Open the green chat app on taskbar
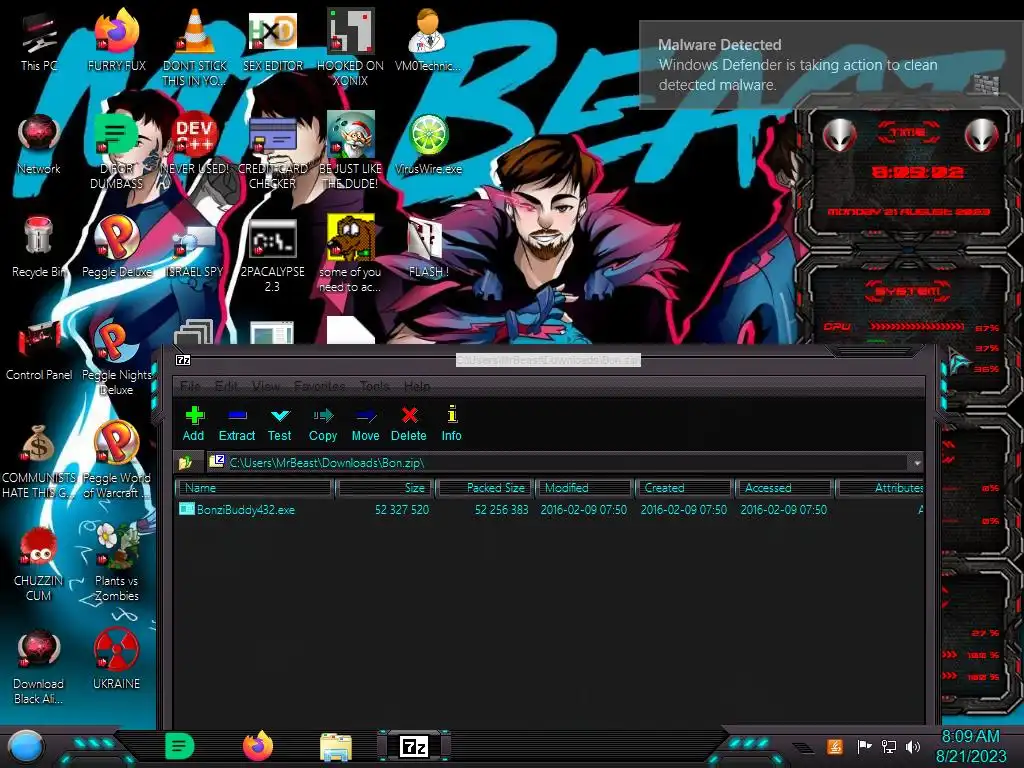Screen dimensions: 1024x768 coord(180,746)
